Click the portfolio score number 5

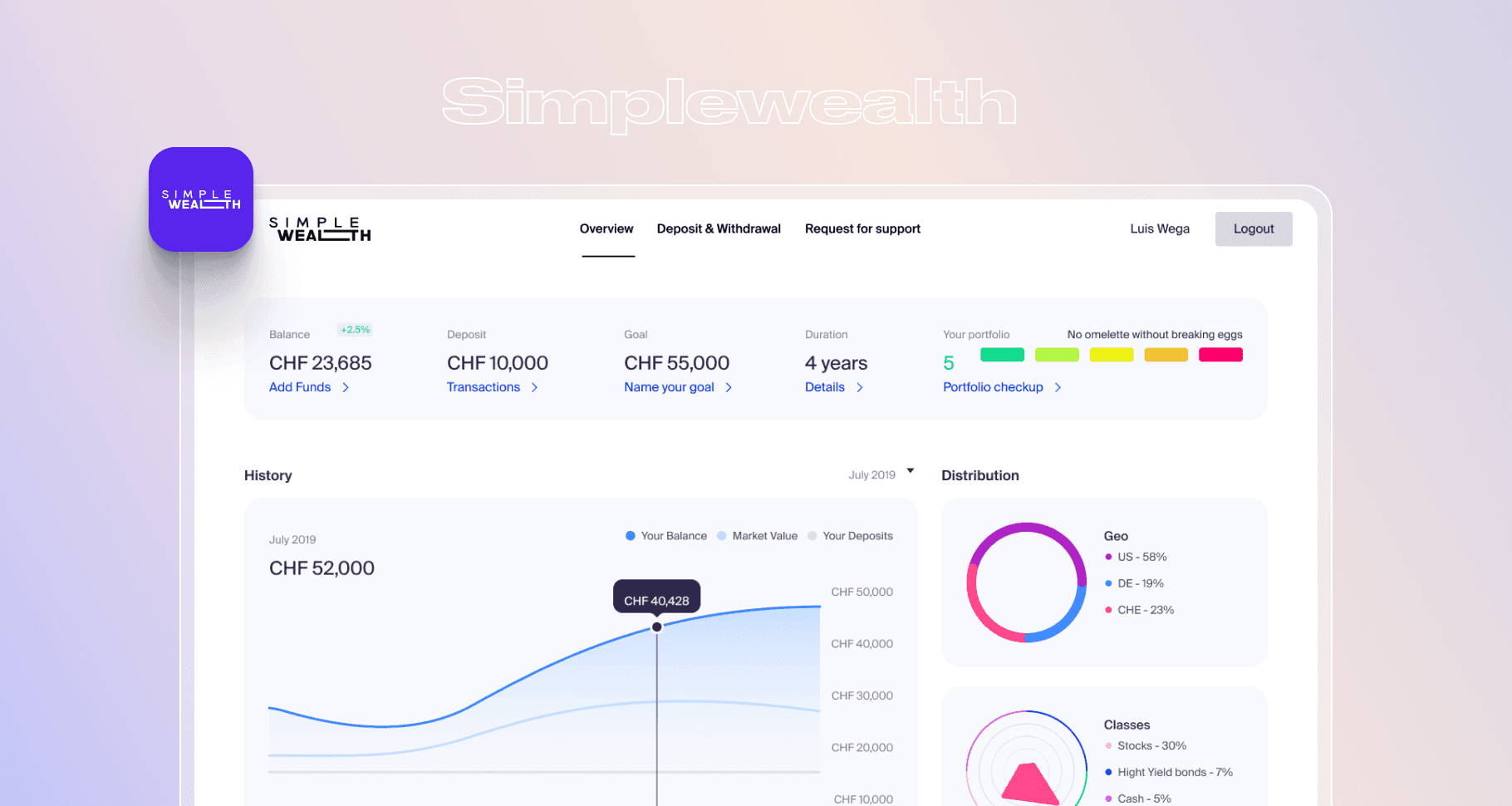click(949, 363)
